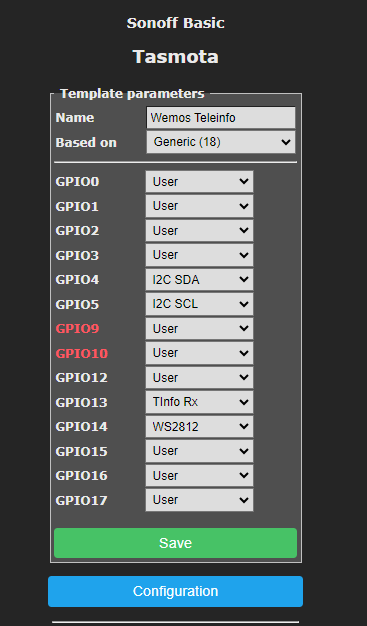Open the GPIO1 User dropdown

(x=199, y=206)
